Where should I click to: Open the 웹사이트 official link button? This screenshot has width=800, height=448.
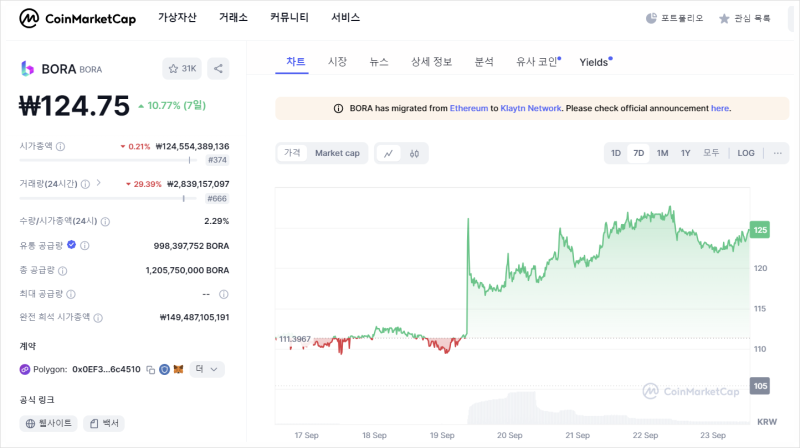tap(49, 423)
